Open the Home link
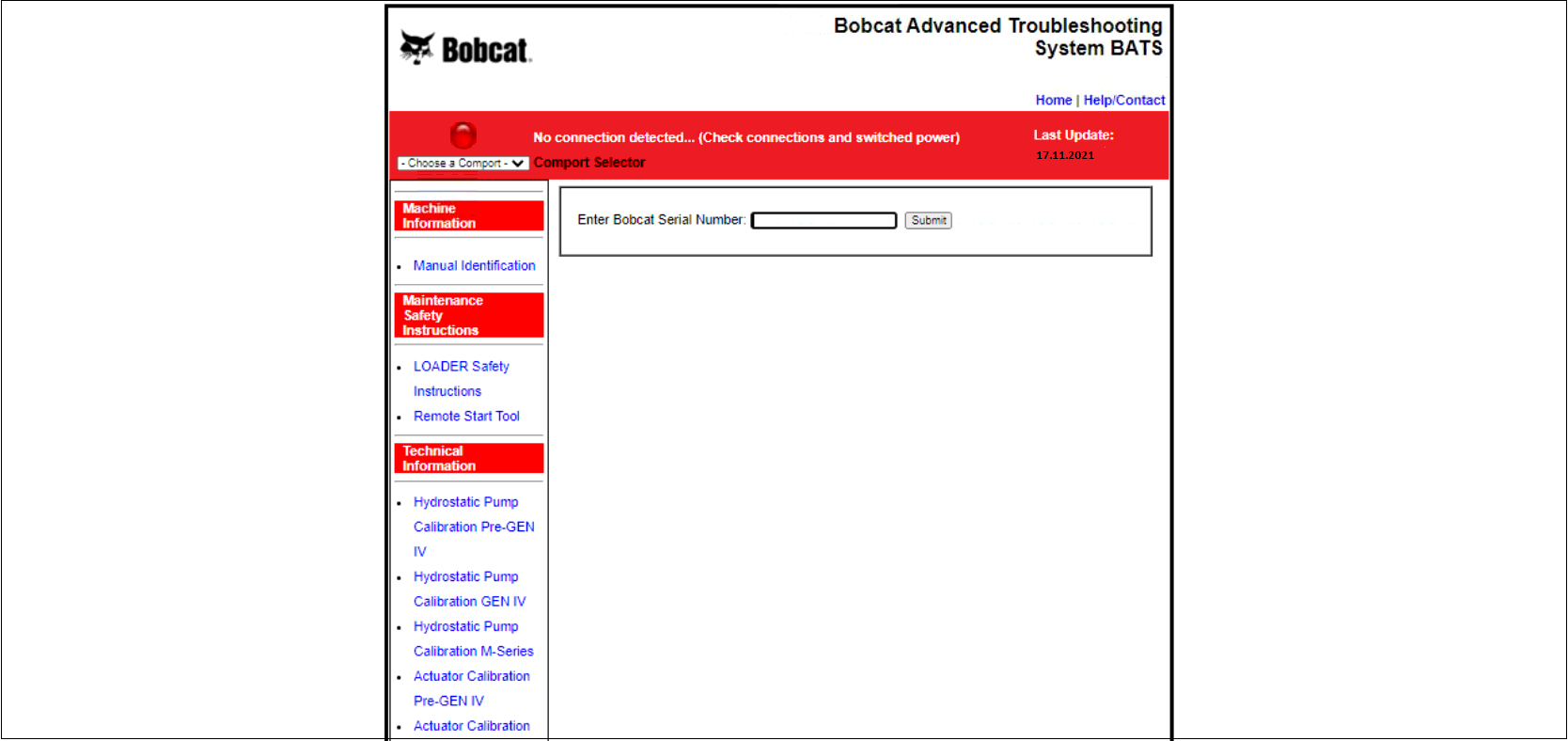 [x=1053, y=101]
